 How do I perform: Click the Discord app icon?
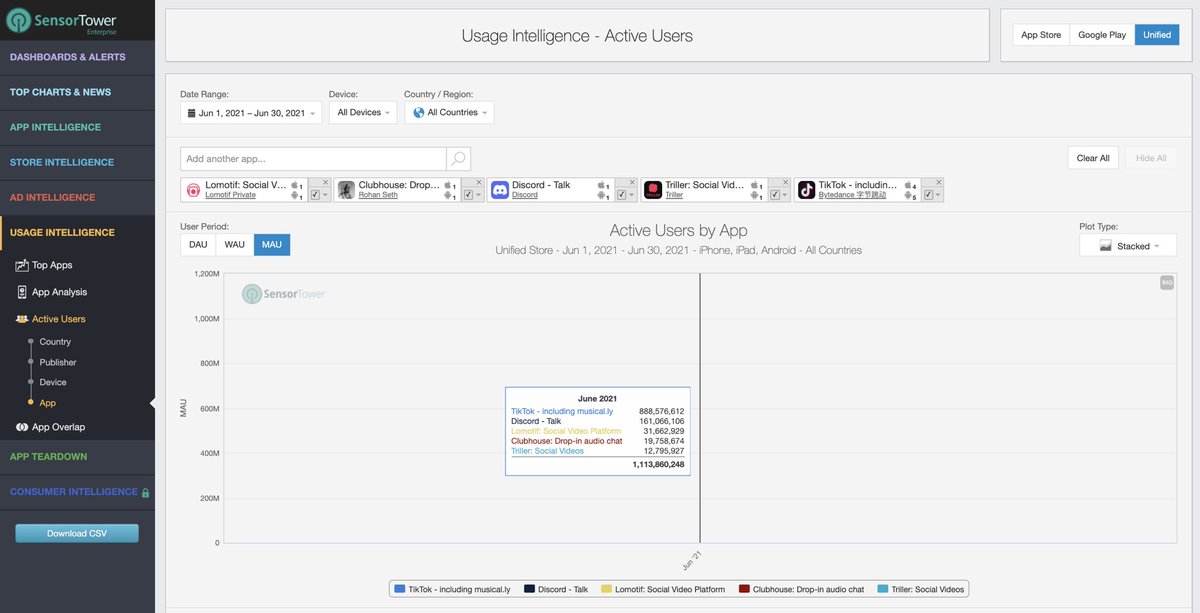tap(500, 190)
